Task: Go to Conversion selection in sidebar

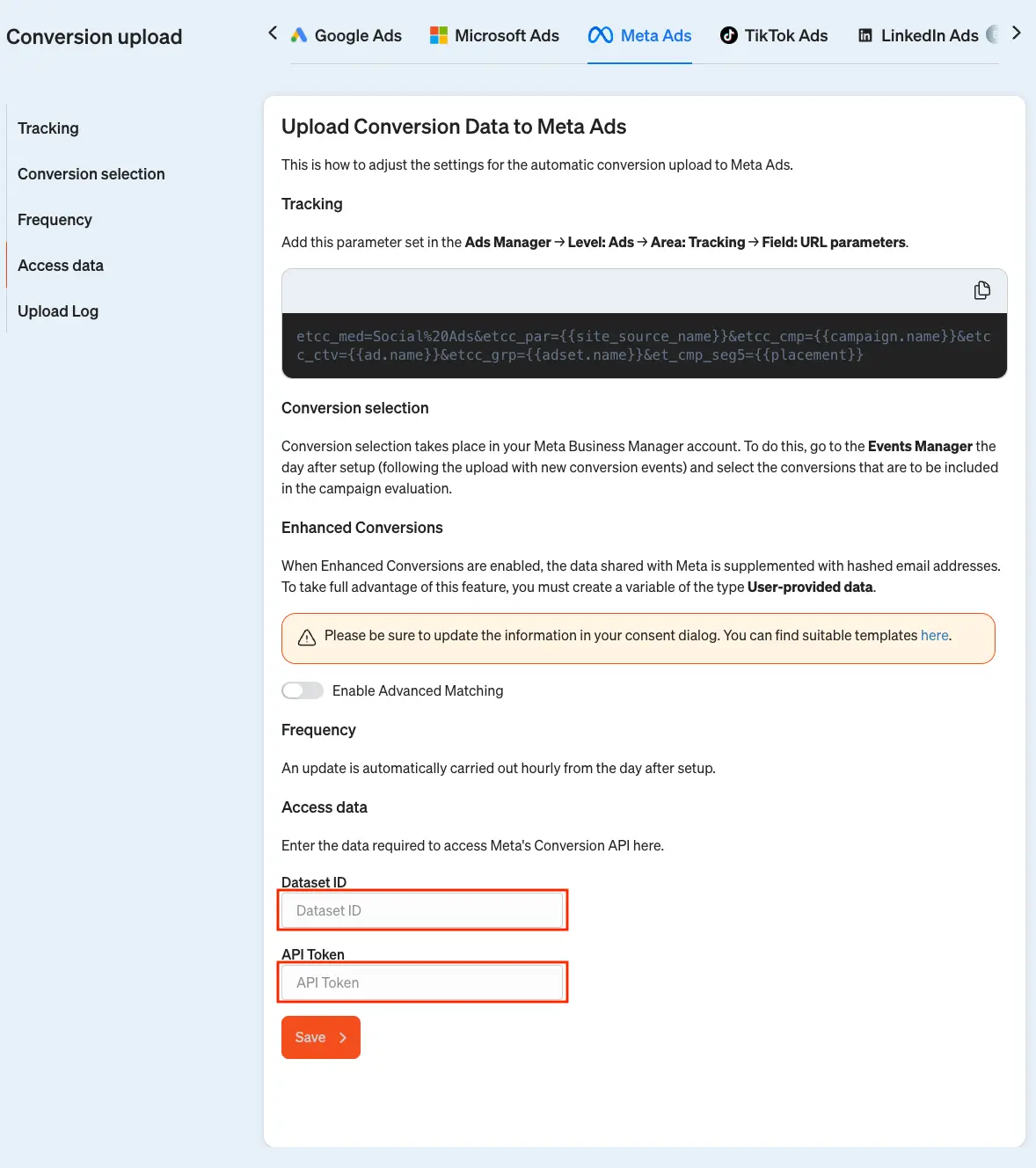Action: point(91,174)
